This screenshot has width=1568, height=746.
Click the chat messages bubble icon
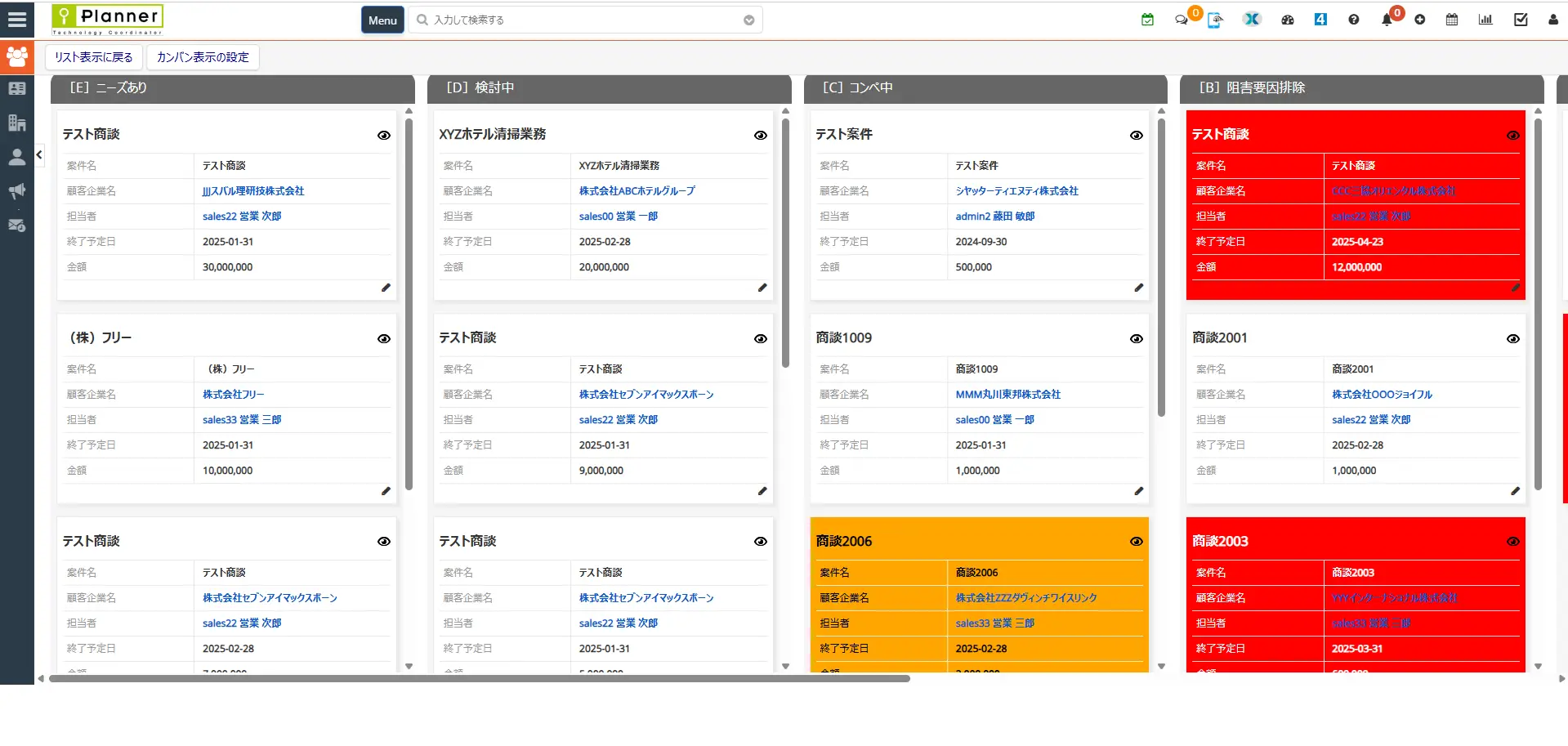(x=1182, y=20)
